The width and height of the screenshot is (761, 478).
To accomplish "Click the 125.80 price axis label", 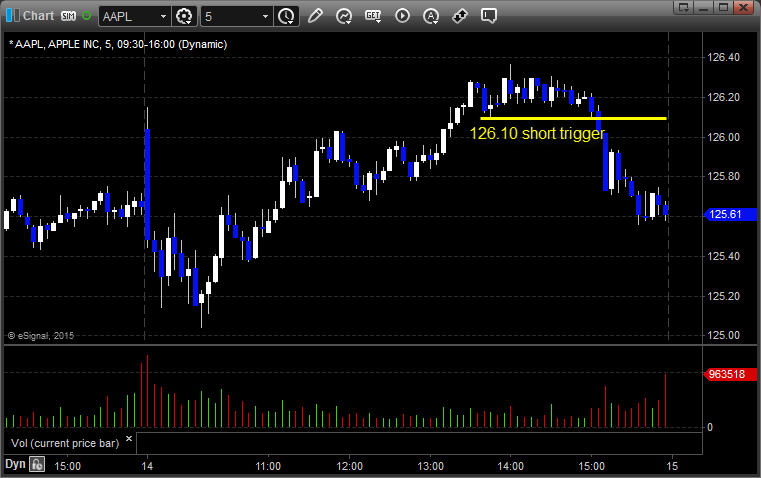I will point(724,176).
